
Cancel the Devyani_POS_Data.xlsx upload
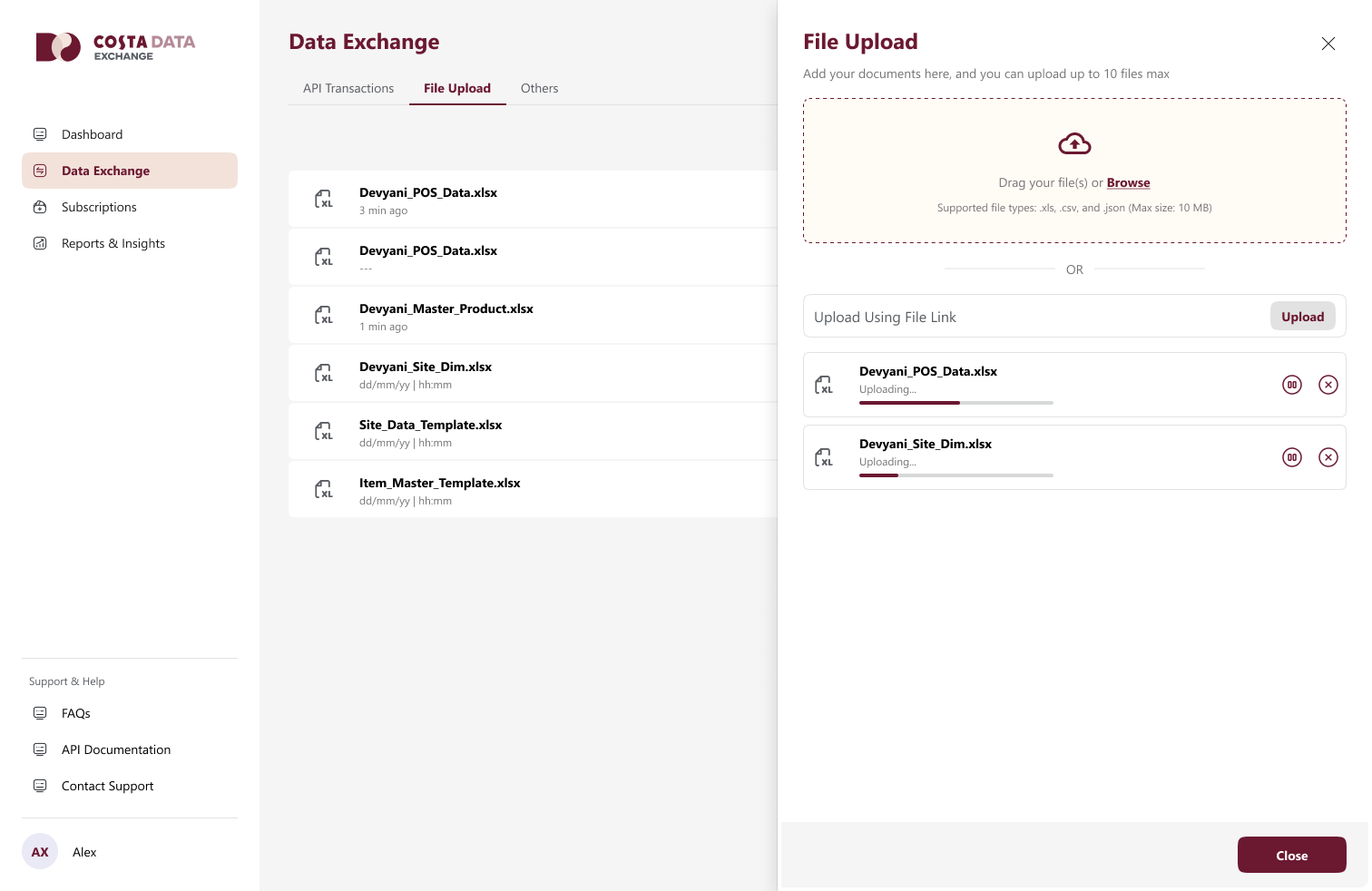pos(1328,385)
